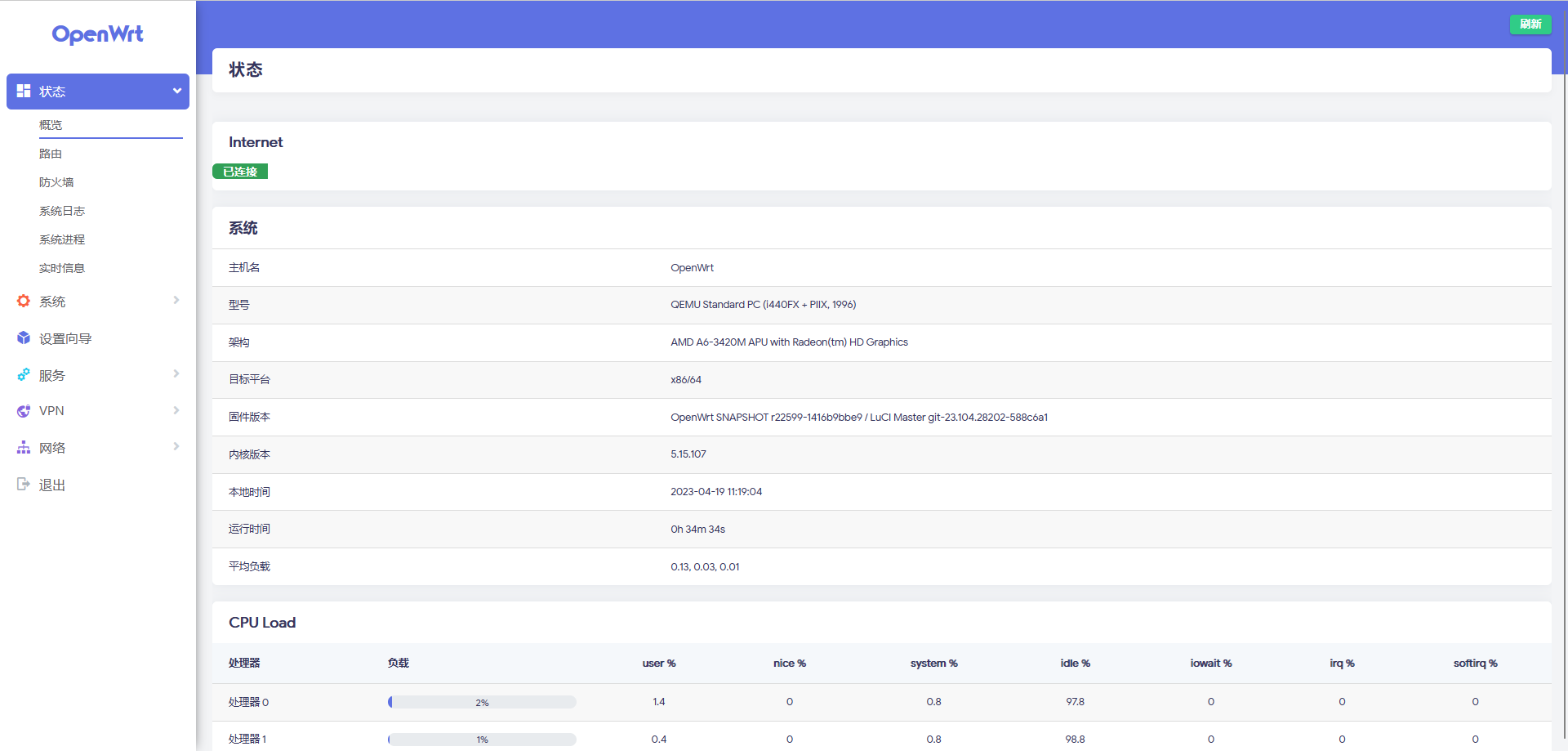Viewport: 1568px width, 751px height.
Task: Click the 固件版本 value text
Action: click(858, 417)
